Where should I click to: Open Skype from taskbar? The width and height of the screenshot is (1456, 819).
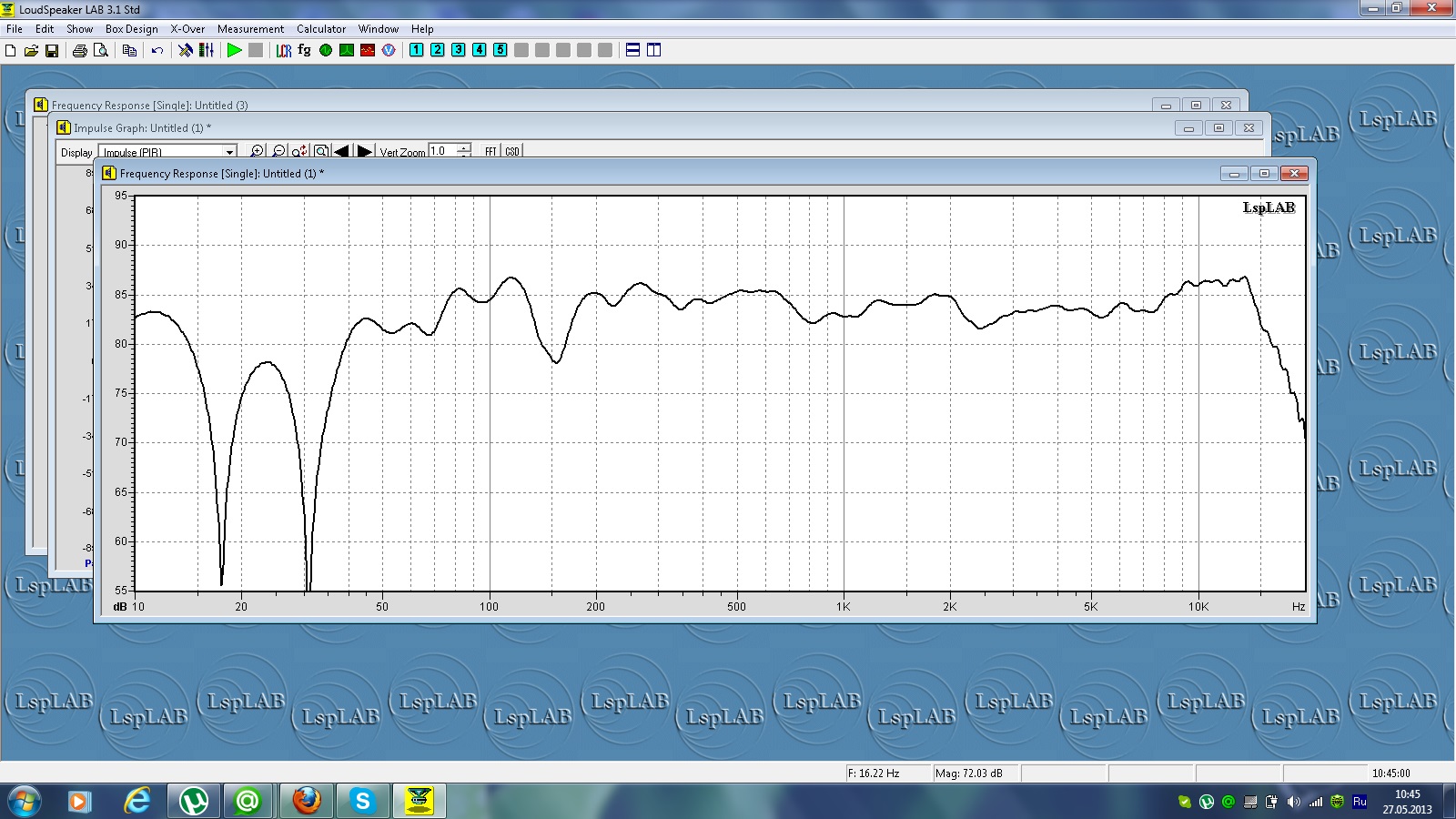(x=362, y=801)
